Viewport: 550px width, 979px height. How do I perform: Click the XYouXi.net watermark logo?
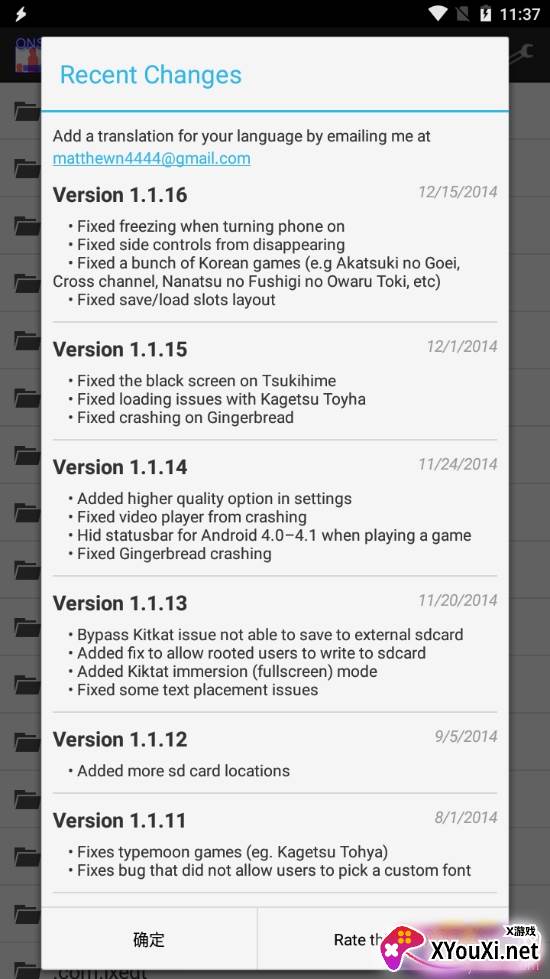[x=460, y=948]
